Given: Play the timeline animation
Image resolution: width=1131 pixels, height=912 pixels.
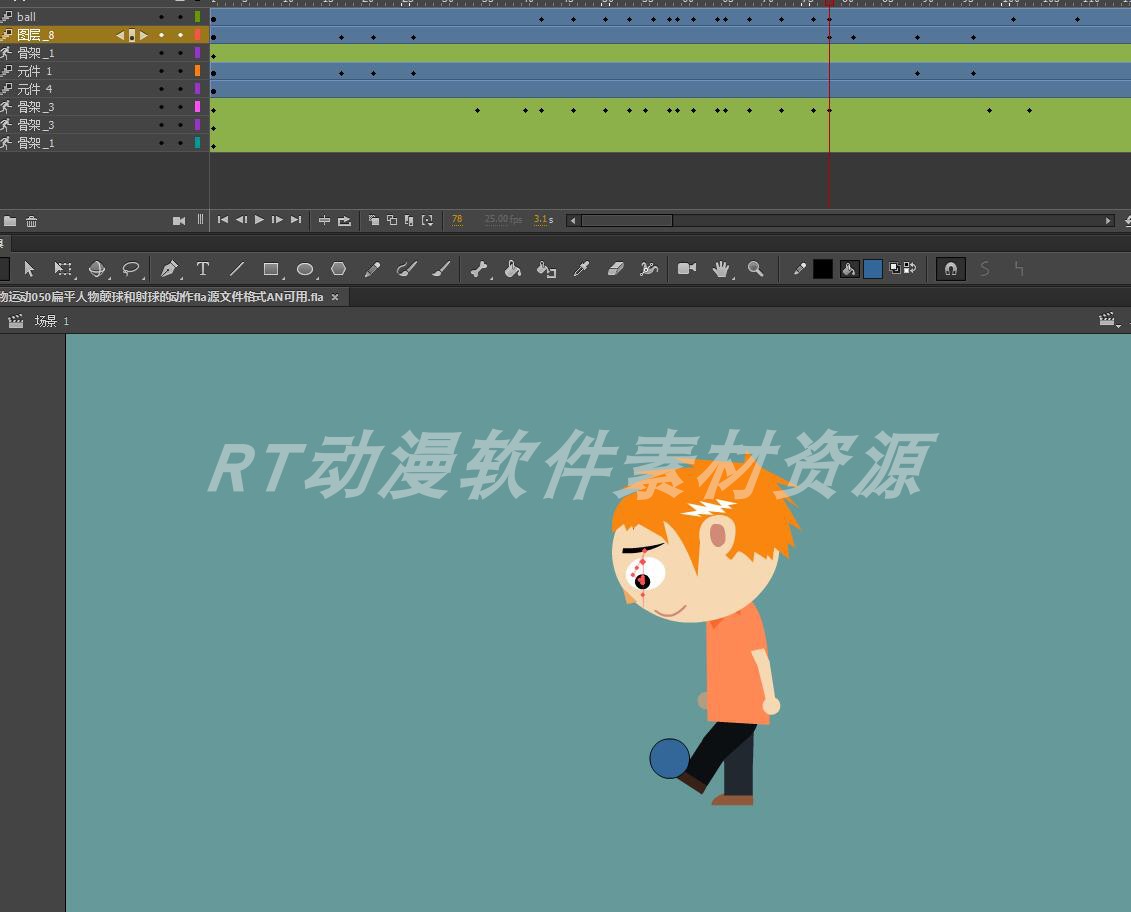Looking at the screenshot, I should pyautogui.click(x=259, y=220).
